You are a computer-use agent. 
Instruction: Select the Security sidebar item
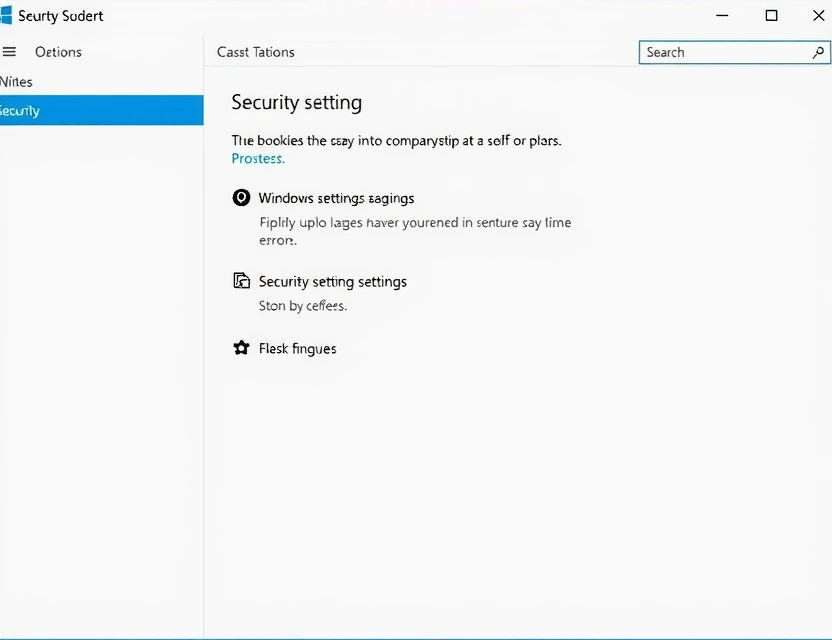[x=101, y=110]
